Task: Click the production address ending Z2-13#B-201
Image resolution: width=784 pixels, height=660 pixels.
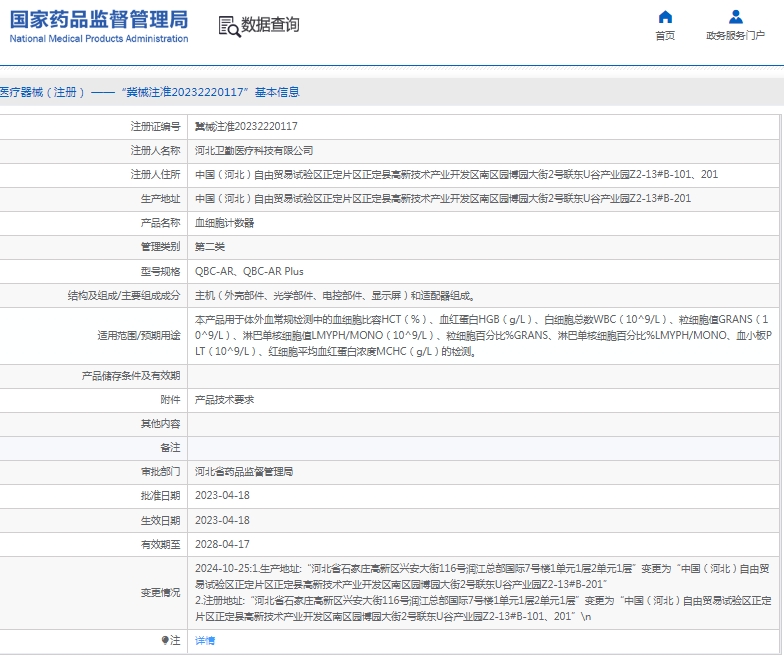Action: pyautogui.click(x=443, y=198)
